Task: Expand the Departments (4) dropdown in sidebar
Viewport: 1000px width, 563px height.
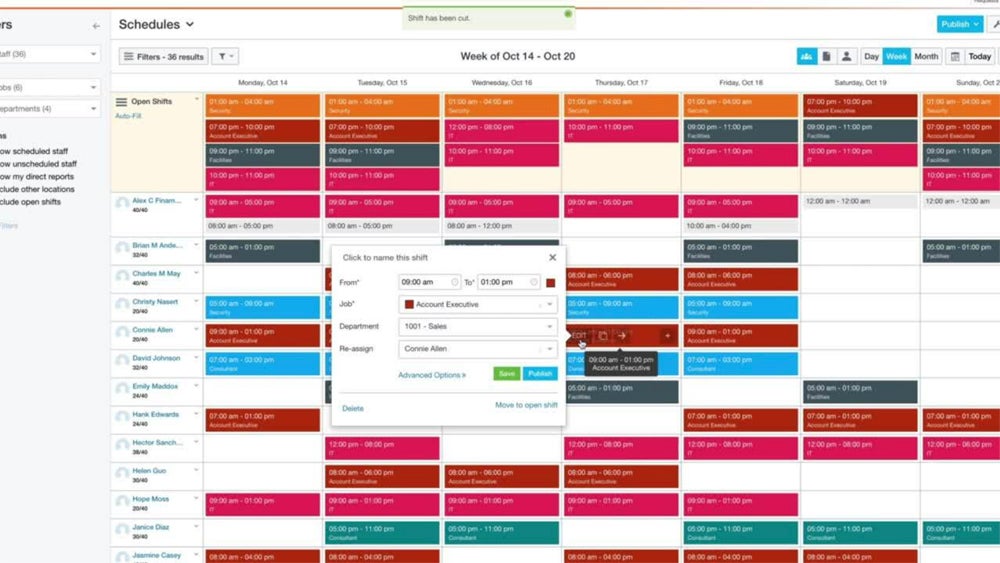Action: pyautogui.click(x=48, y=109)
